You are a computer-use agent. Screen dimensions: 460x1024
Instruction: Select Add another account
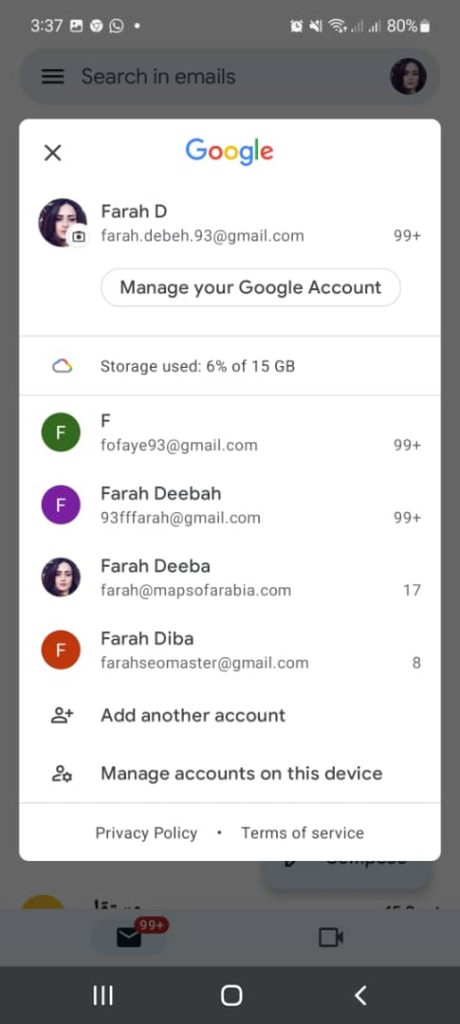[x=230, y=715]
